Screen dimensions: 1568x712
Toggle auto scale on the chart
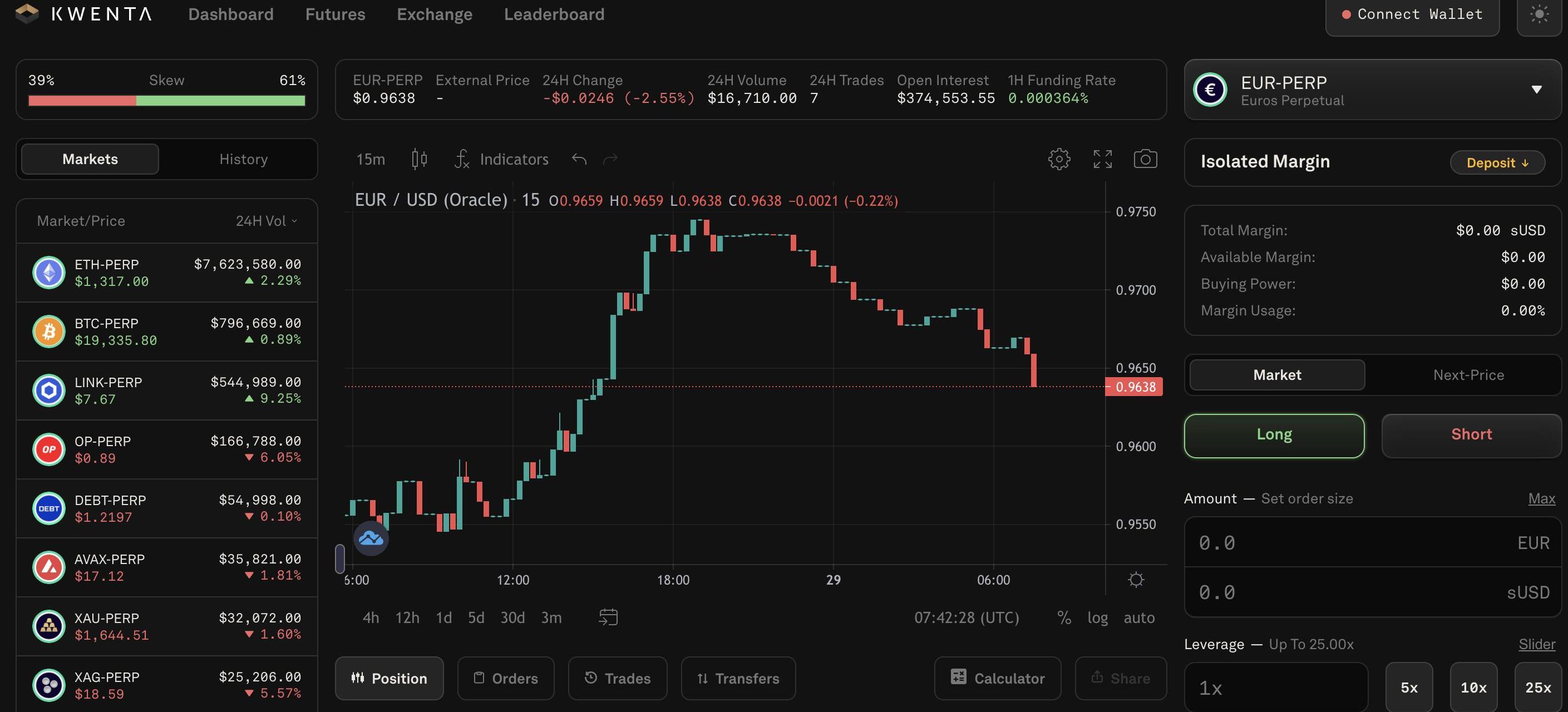point(1139,617)
